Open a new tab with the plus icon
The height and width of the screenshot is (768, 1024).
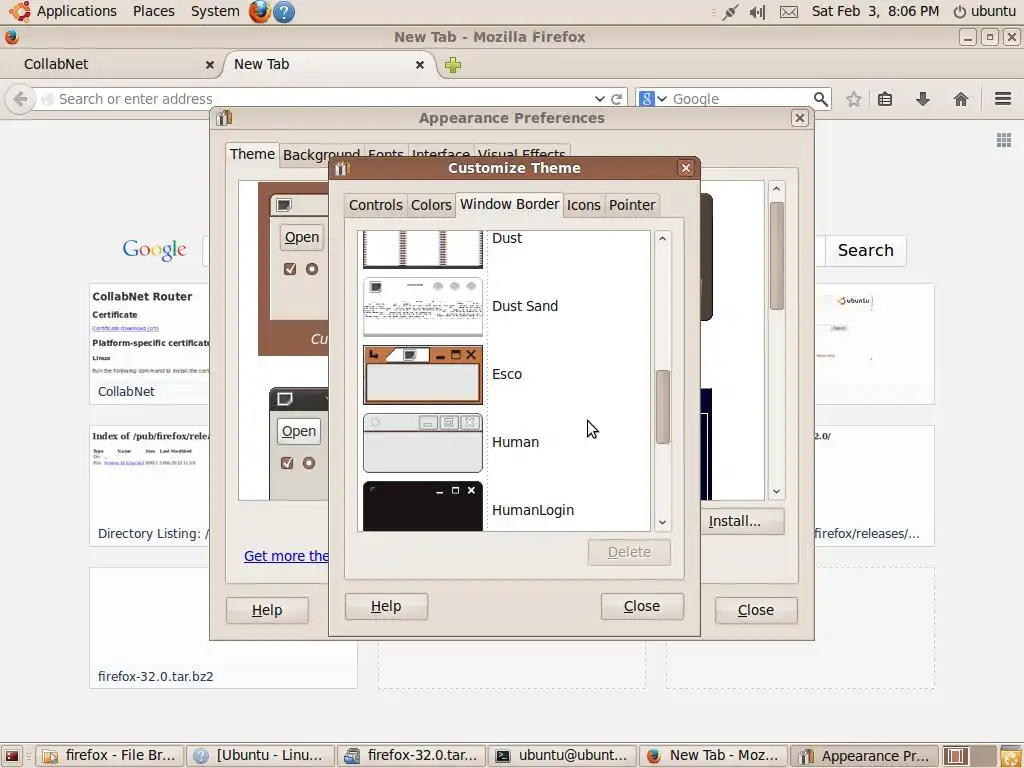click(453, 65)
